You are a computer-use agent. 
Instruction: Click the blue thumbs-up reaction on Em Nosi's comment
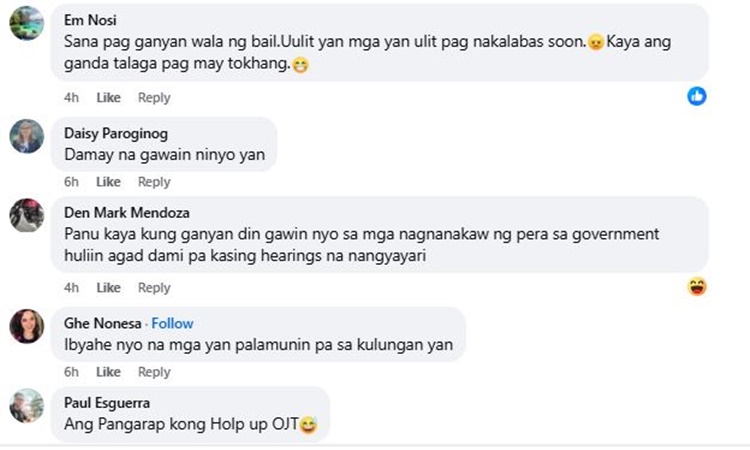tap(697, 96)
